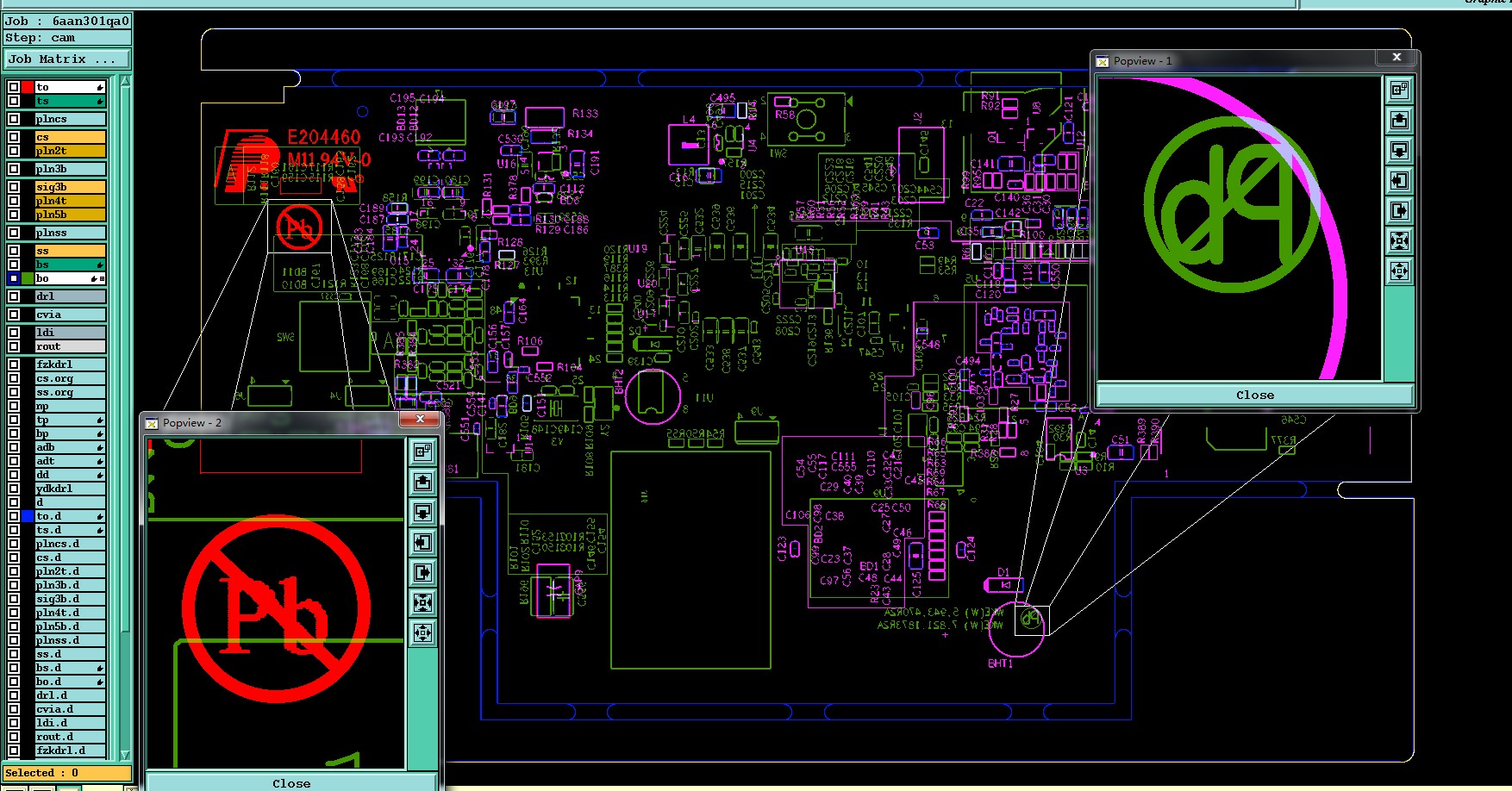The height and width of the screenshot is (791, 1512).
Task: Click the zoom out arrows icon in Popview 1
Action: click(1399, 271)
